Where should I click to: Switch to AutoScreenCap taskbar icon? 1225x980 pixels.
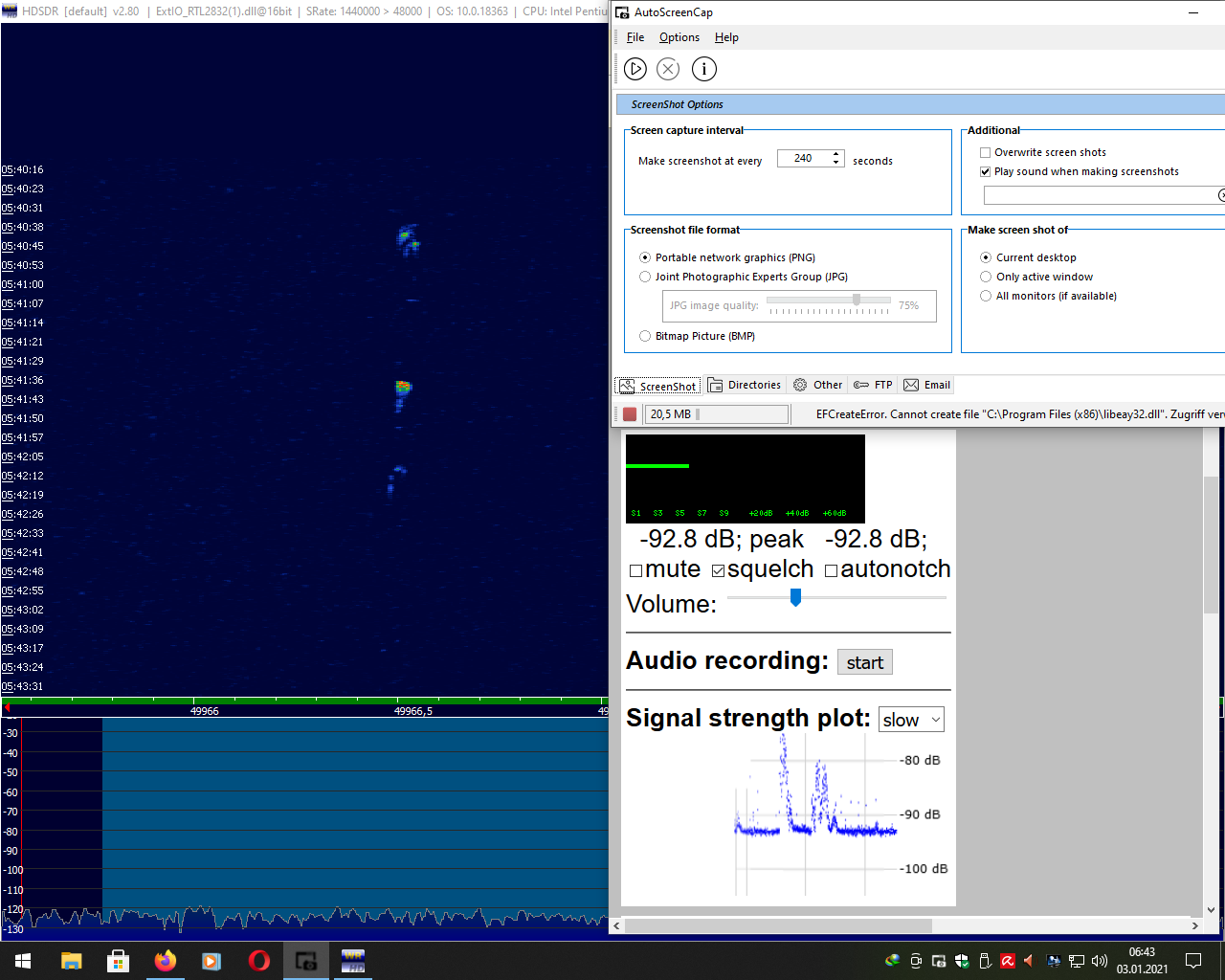tap(306, 961)
